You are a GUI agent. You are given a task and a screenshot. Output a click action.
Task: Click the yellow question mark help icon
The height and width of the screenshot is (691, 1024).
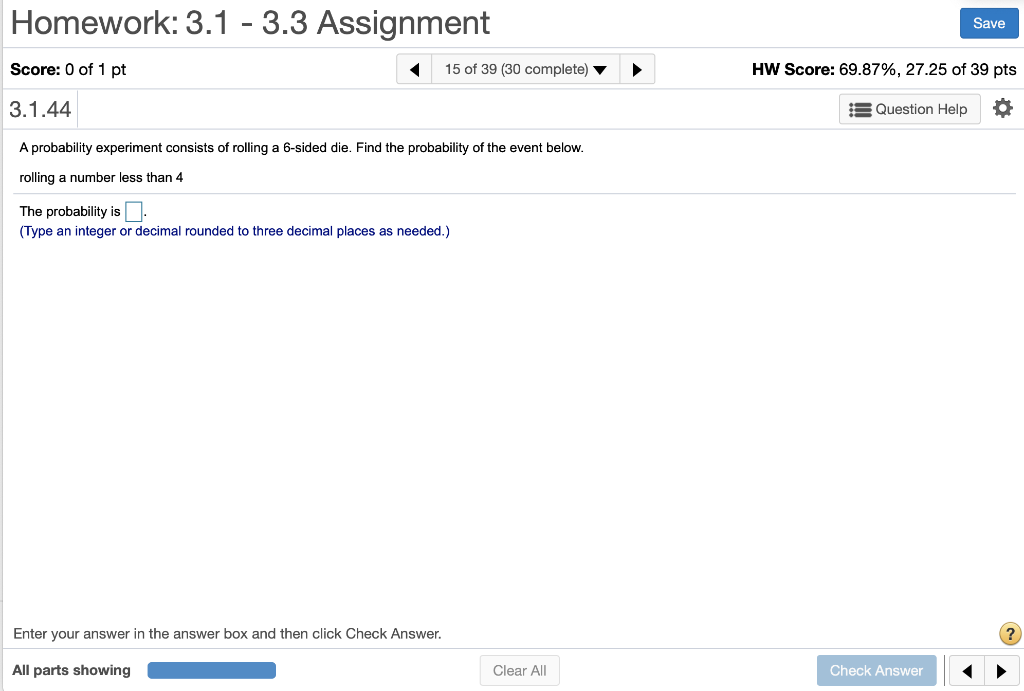click(x=1009, y=633)
